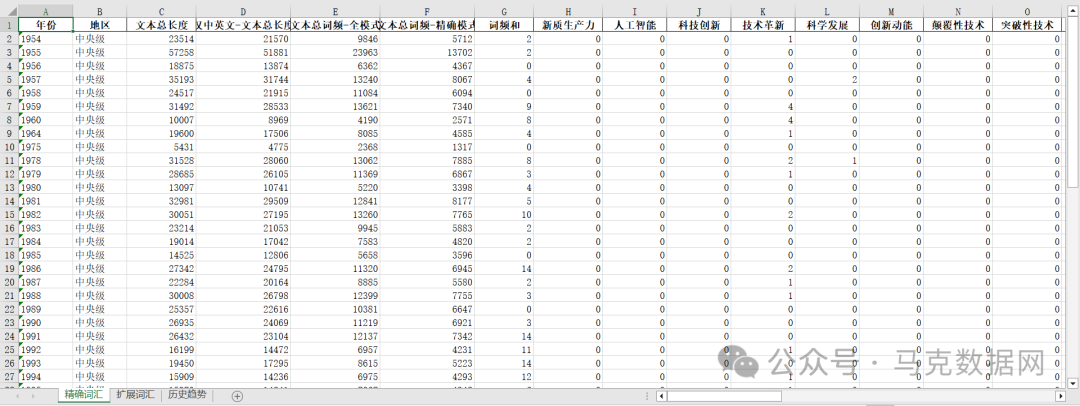Click the 文本总长度 header cell
The height and width of the screenshot is (406, 1080).
(161, 25)
